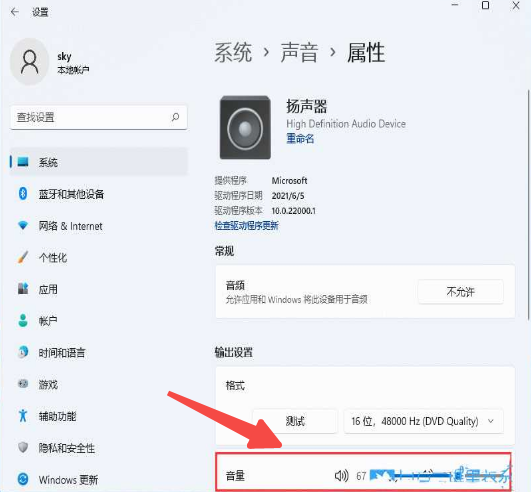Click the network Wi-Fi icon
Image resolution: width=531 pixels, height=492 pixels.
[23, 225]
